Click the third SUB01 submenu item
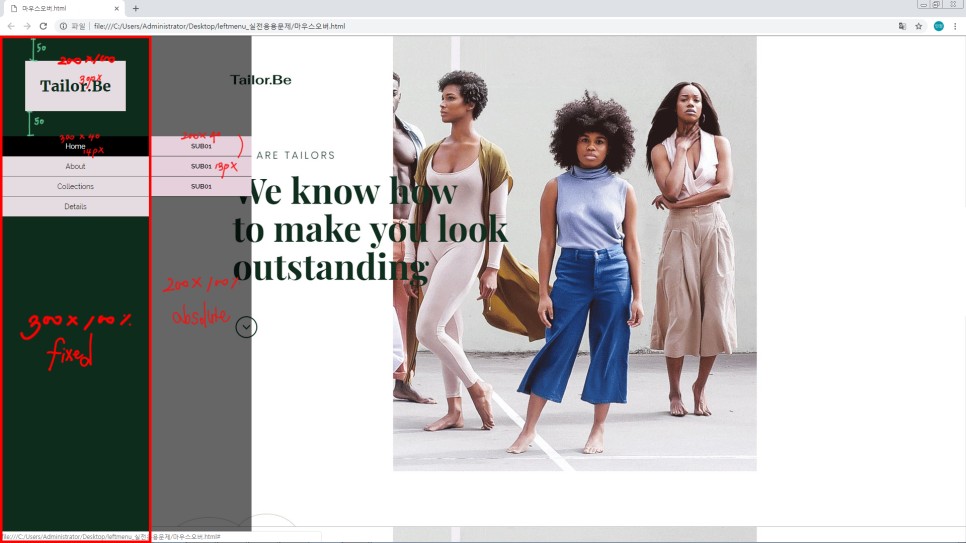 coord(201,186)
